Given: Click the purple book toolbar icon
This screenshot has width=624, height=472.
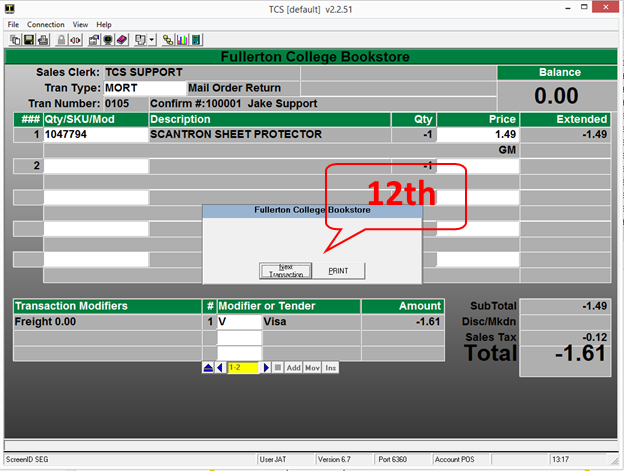Looking at the screenshot, I should pos(121,40).
